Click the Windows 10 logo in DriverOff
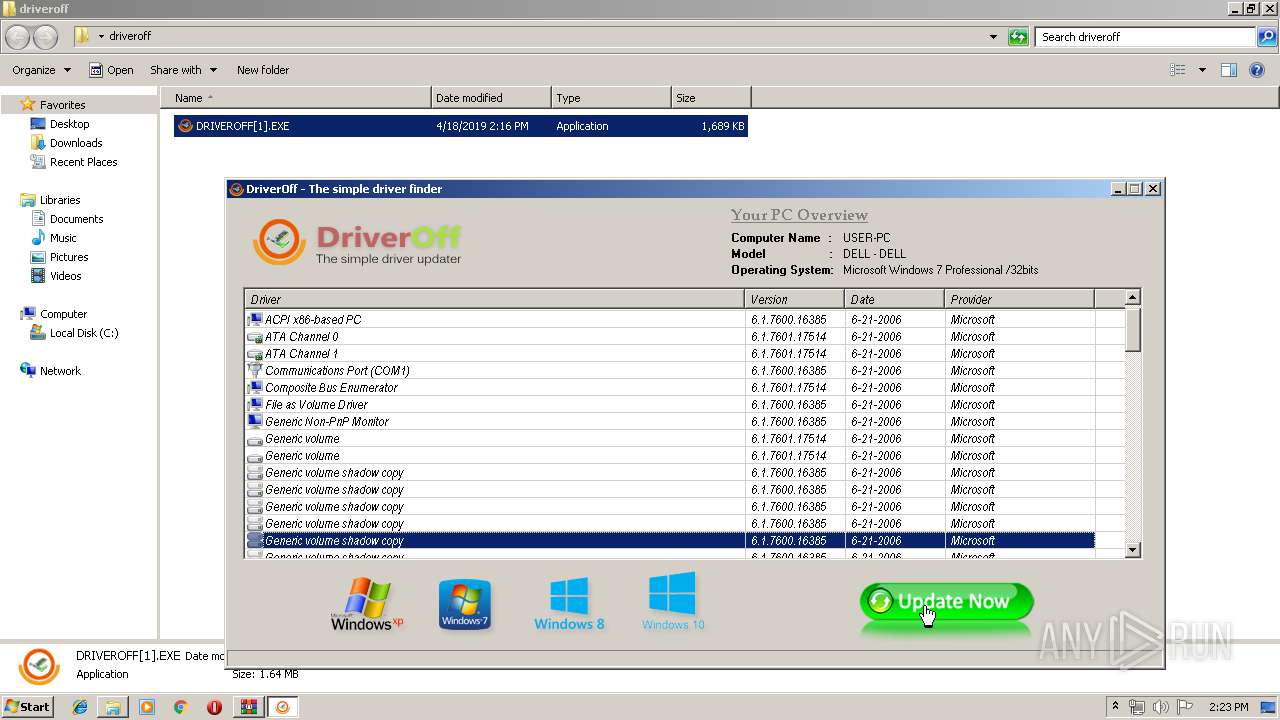1280x720 pixels. click(673, 601)
